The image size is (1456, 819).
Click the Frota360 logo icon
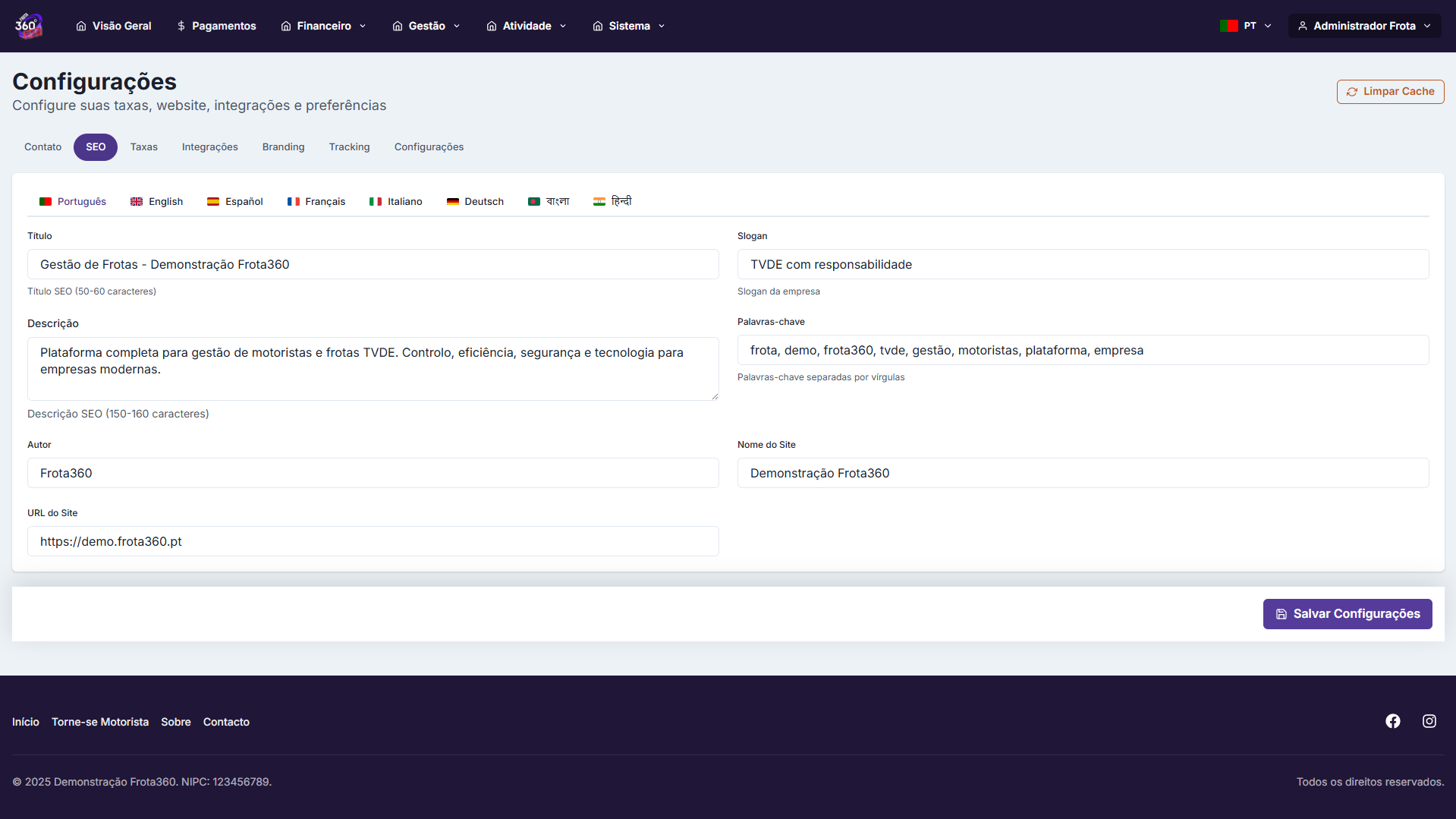click(x=28, y=26)
